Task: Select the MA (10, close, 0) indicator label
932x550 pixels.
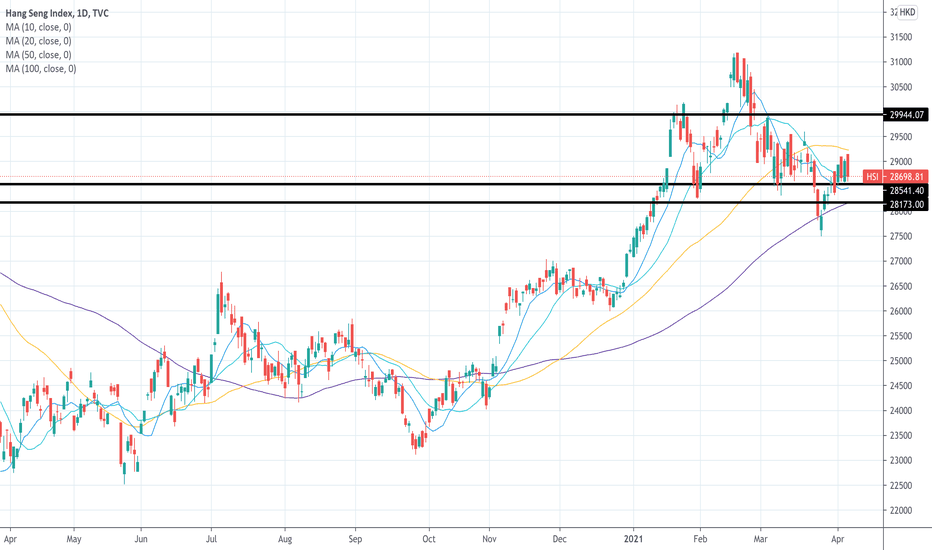Action: click(x=39, y=27)
